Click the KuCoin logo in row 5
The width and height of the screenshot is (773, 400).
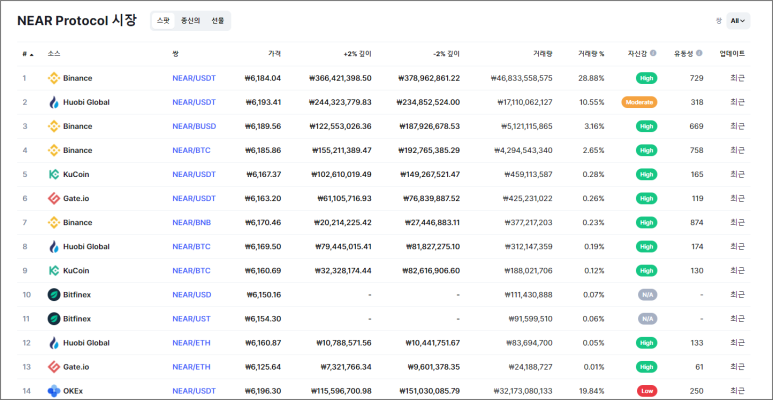54,174
